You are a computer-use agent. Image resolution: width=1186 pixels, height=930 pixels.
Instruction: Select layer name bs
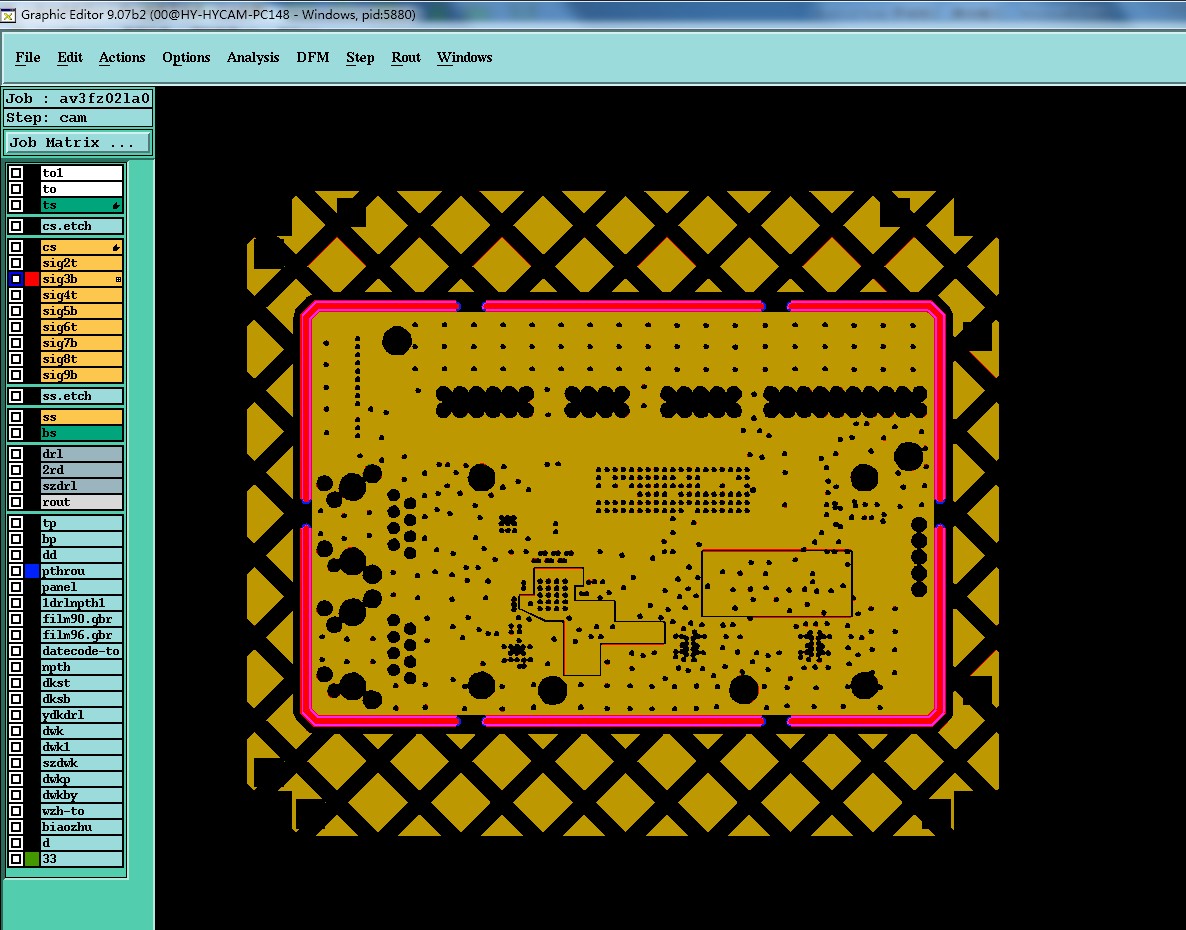[82, 433]
